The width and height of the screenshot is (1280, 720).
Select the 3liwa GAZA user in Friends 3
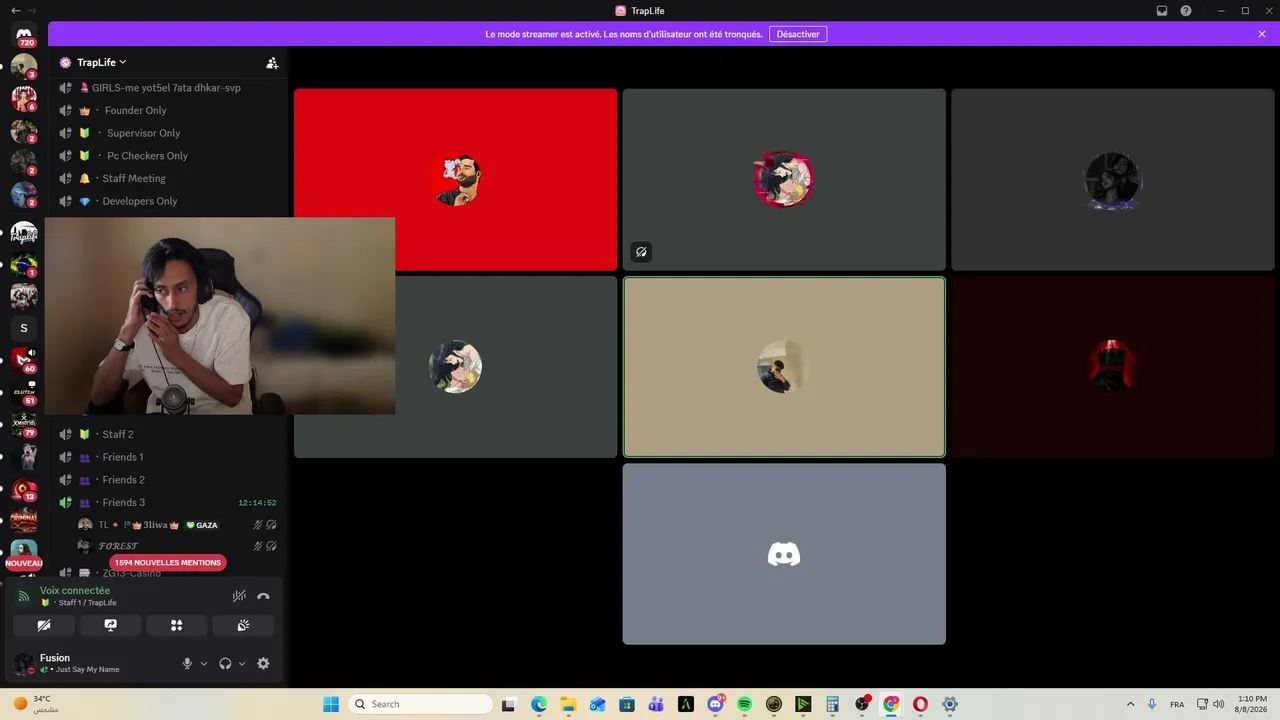point(177,525)
